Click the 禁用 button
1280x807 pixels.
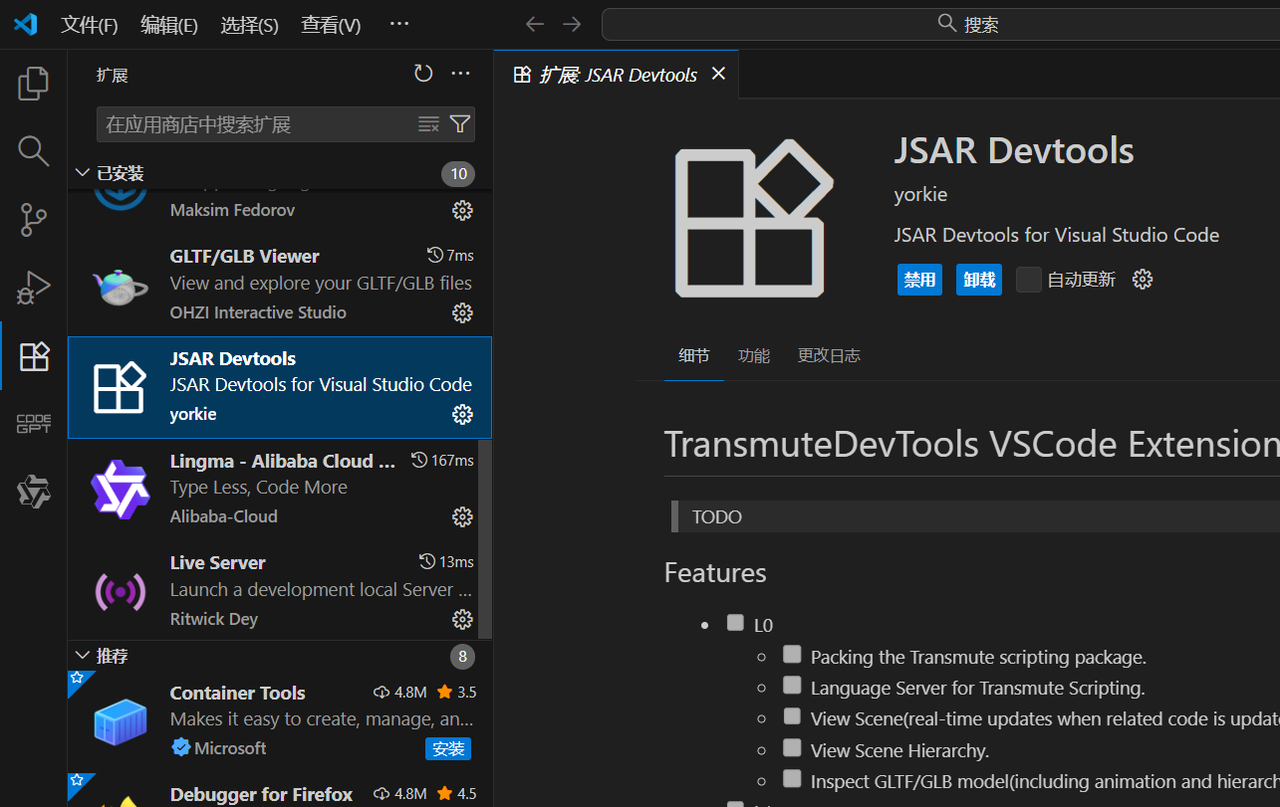[920, 280]
